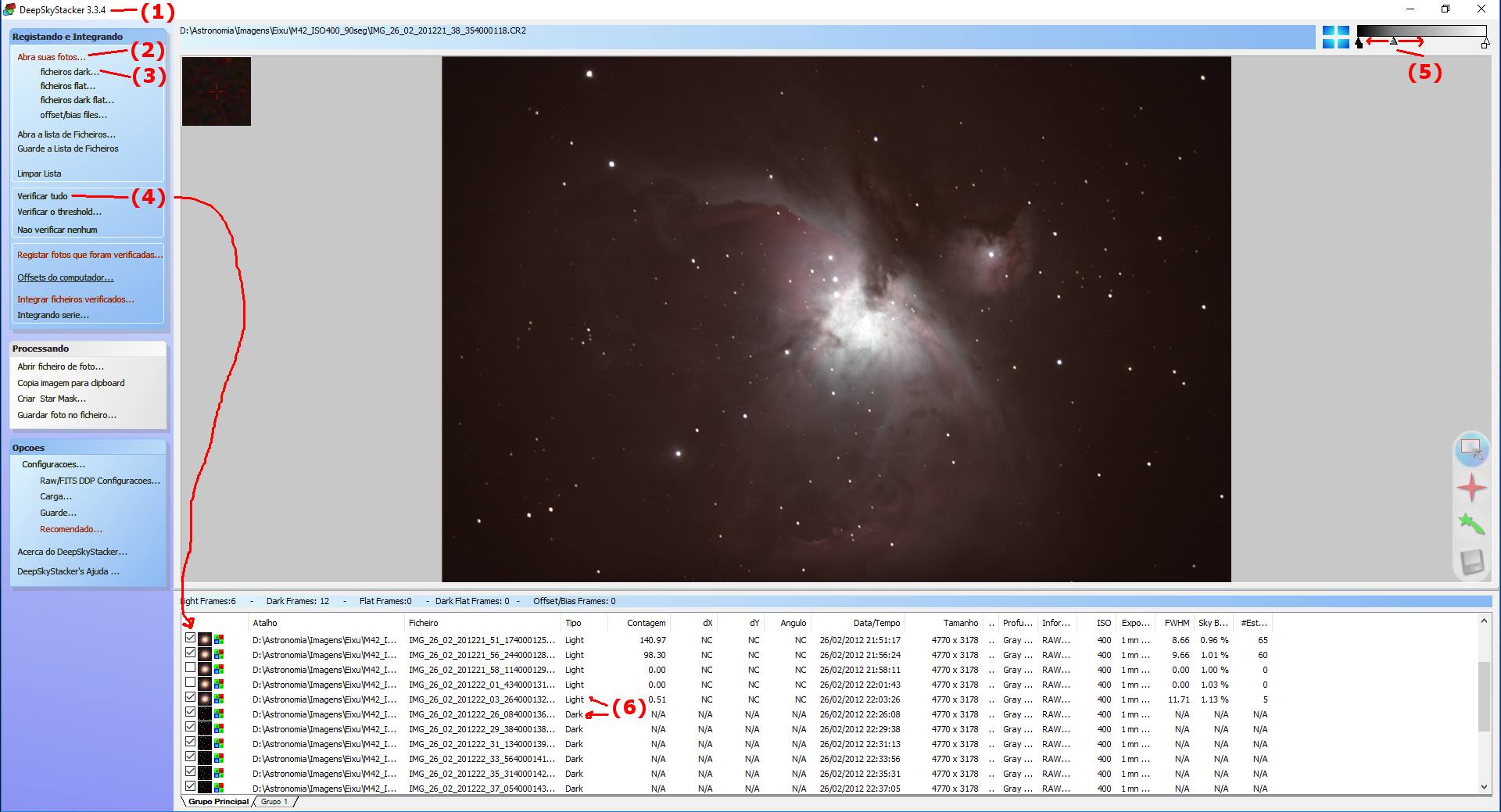Switch to the Grupo 1 tab

274,802
